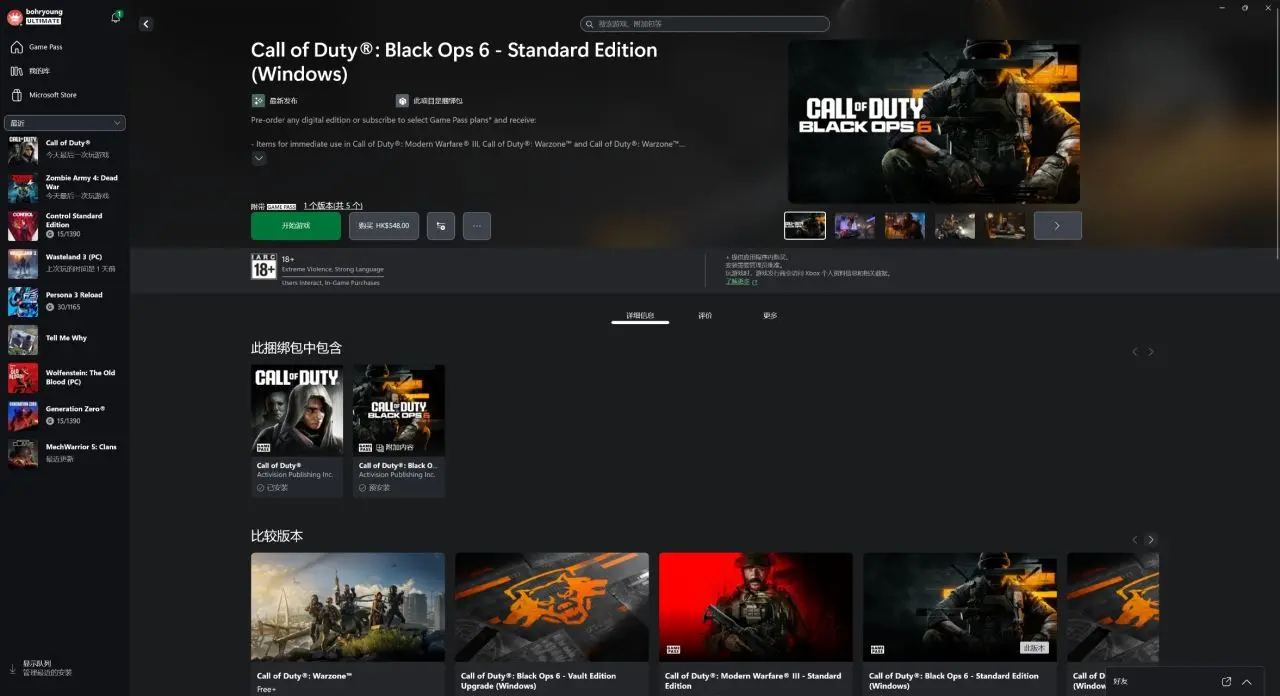
Task: Select the first Black Ops 6 logo thumbnail
Action: point(805,226)
